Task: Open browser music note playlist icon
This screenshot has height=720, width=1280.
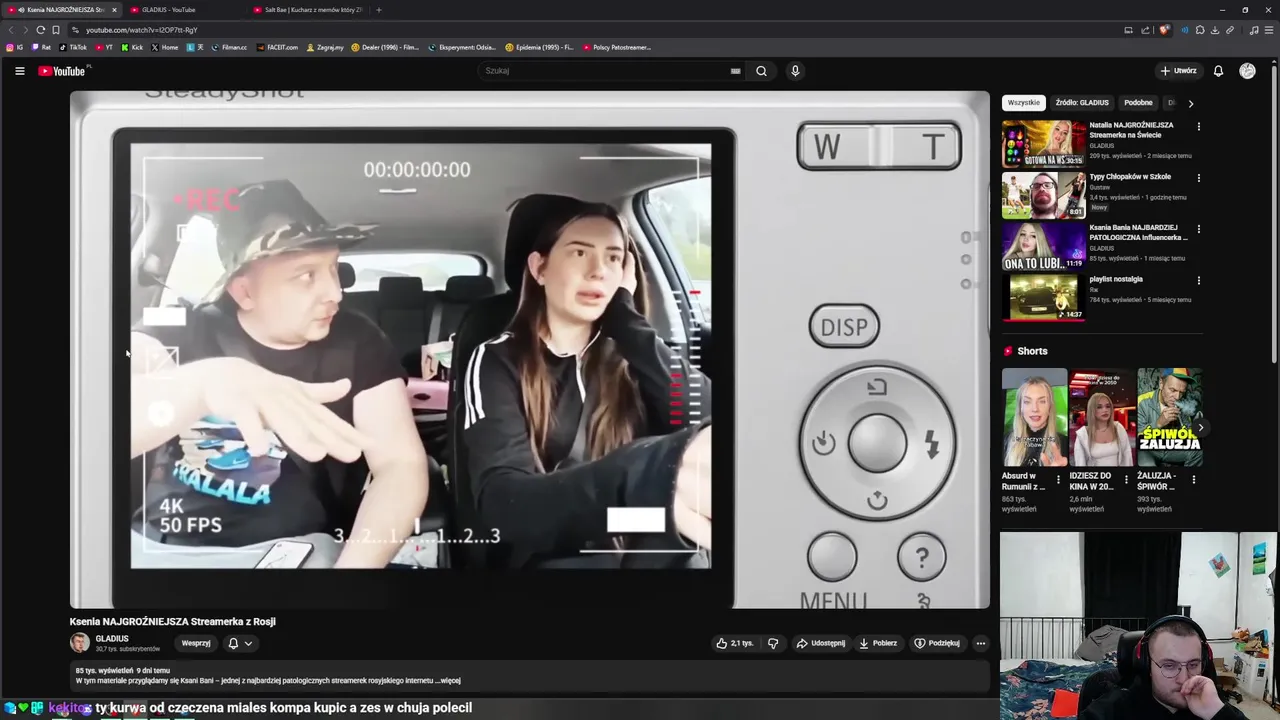Action: click(x=1254, y=30)
